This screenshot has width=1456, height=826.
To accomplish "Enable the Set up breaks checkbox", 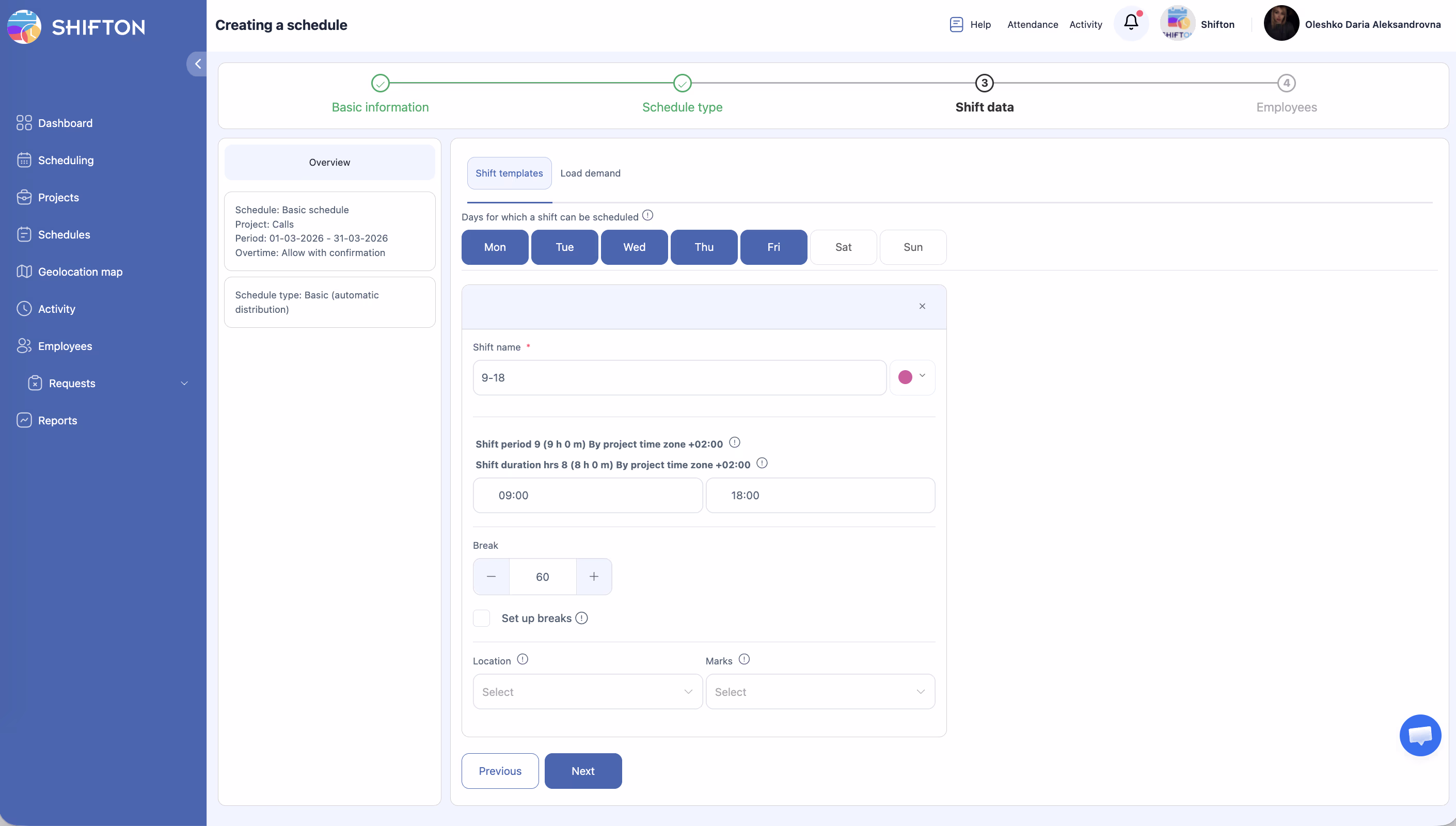I will click(x=482, y=618).
